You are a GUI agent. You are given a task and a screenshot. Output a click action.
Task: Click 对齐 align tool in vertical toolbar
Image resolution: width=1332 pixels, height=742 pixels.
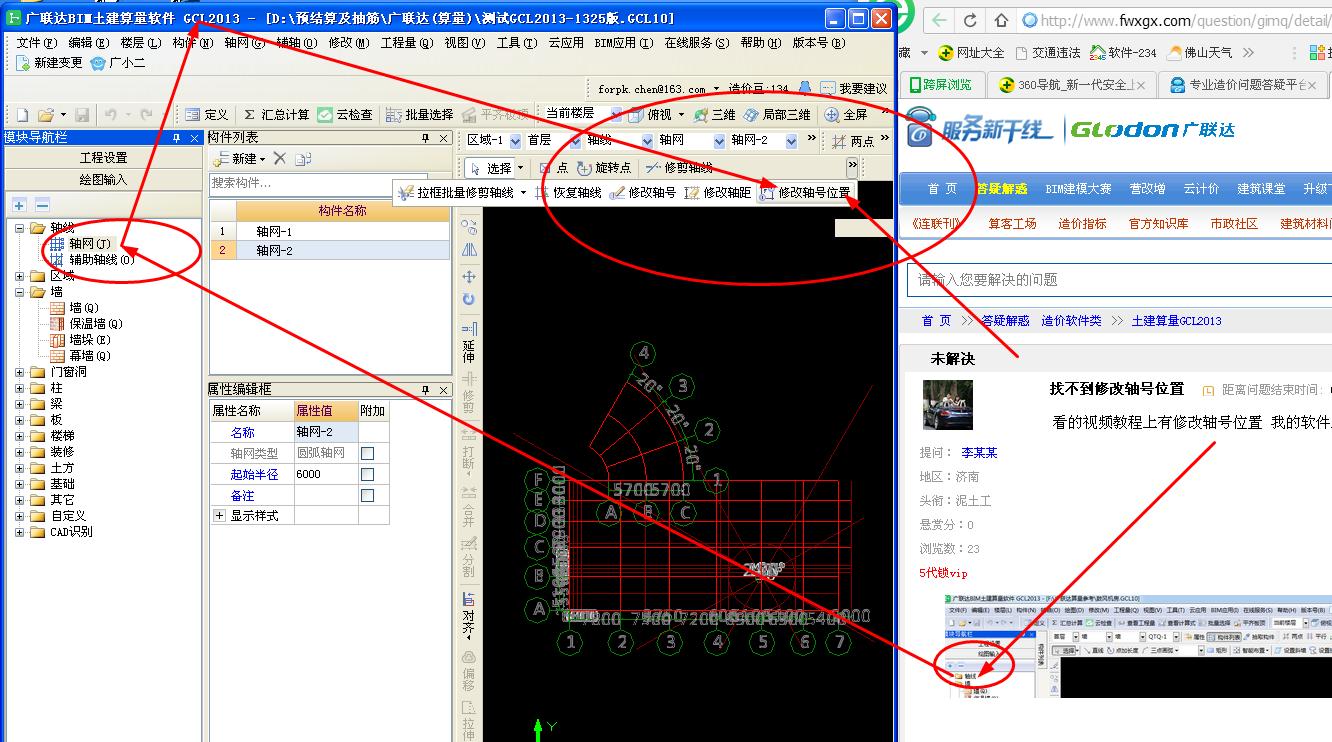tap(469, 615)
